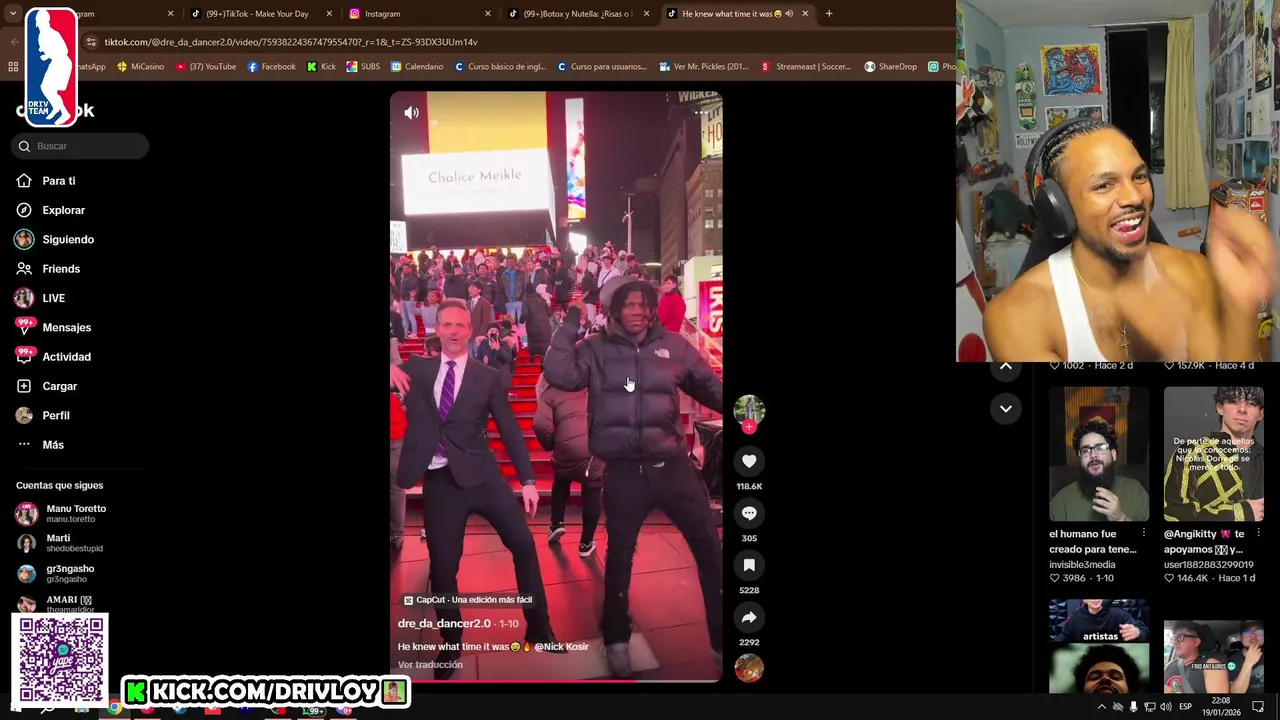Open the Chrome apps grid icon
1280x720 pixels.
(13, 67)
